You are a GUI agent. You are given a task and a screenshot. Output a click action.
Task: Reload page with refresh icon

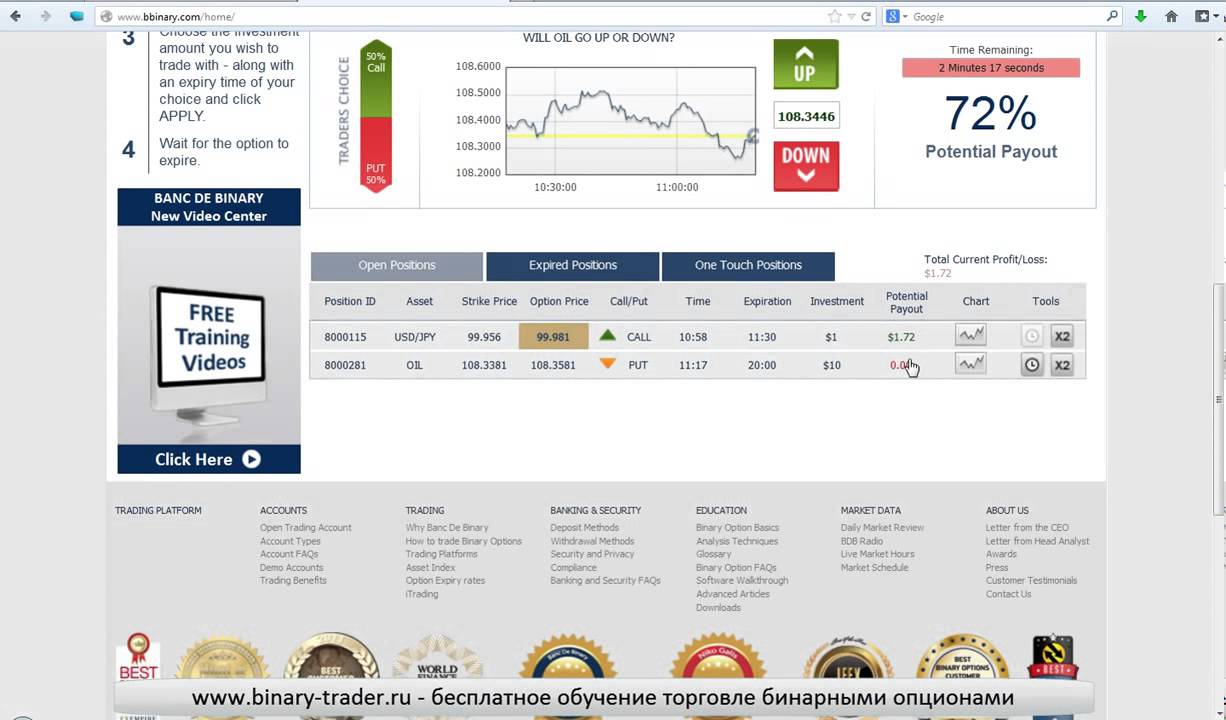click(866, 16)
